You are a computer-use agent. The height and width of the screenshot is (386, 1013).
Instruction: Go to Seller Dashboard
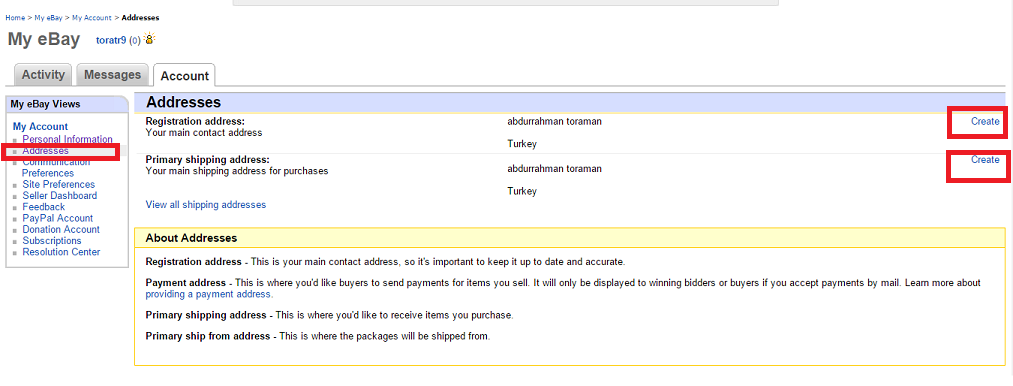(59, 195)
